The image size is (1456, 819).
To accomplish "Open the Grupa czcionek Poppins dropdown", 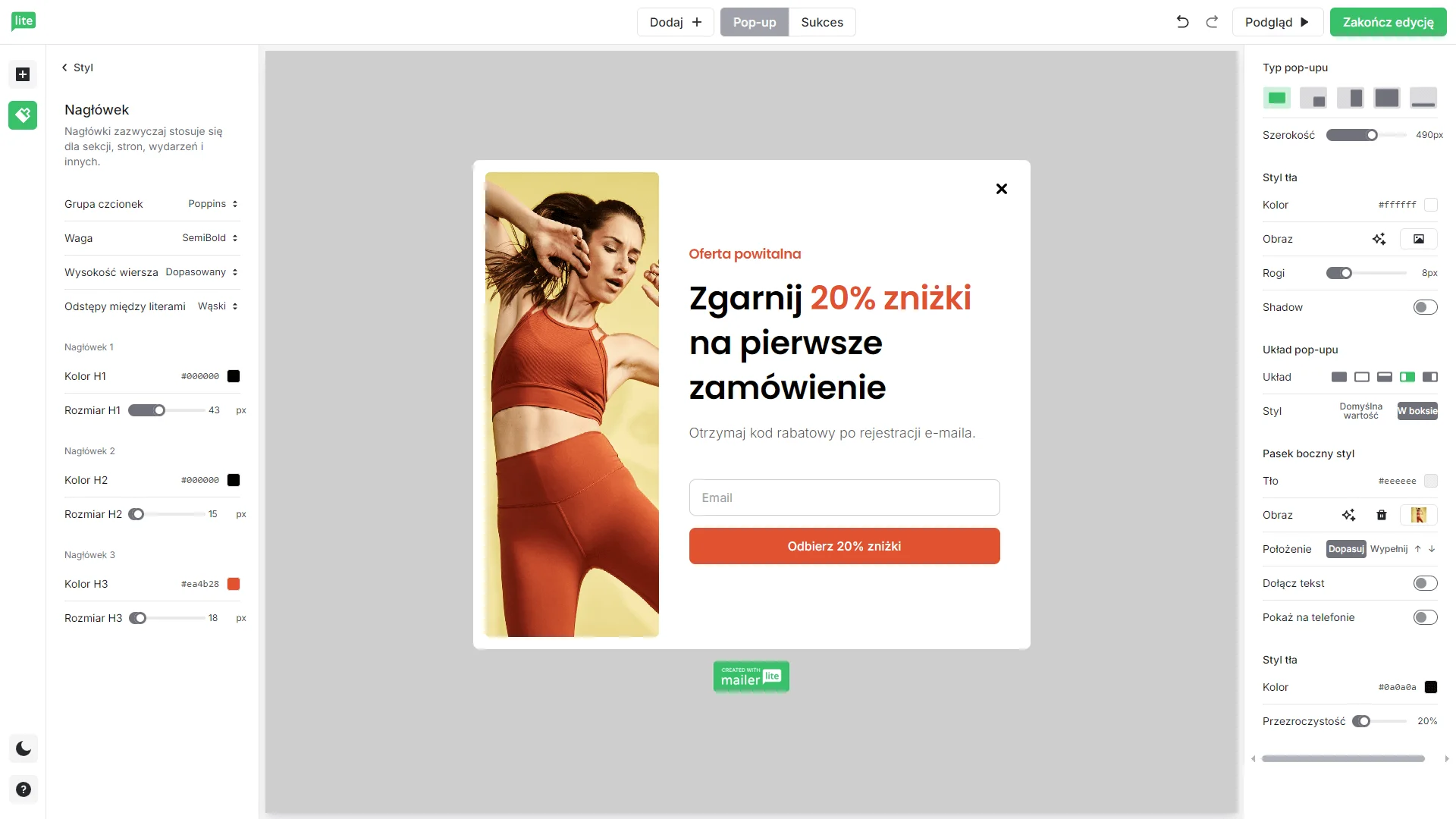I will pyautogui.click(x=213, y=204).
